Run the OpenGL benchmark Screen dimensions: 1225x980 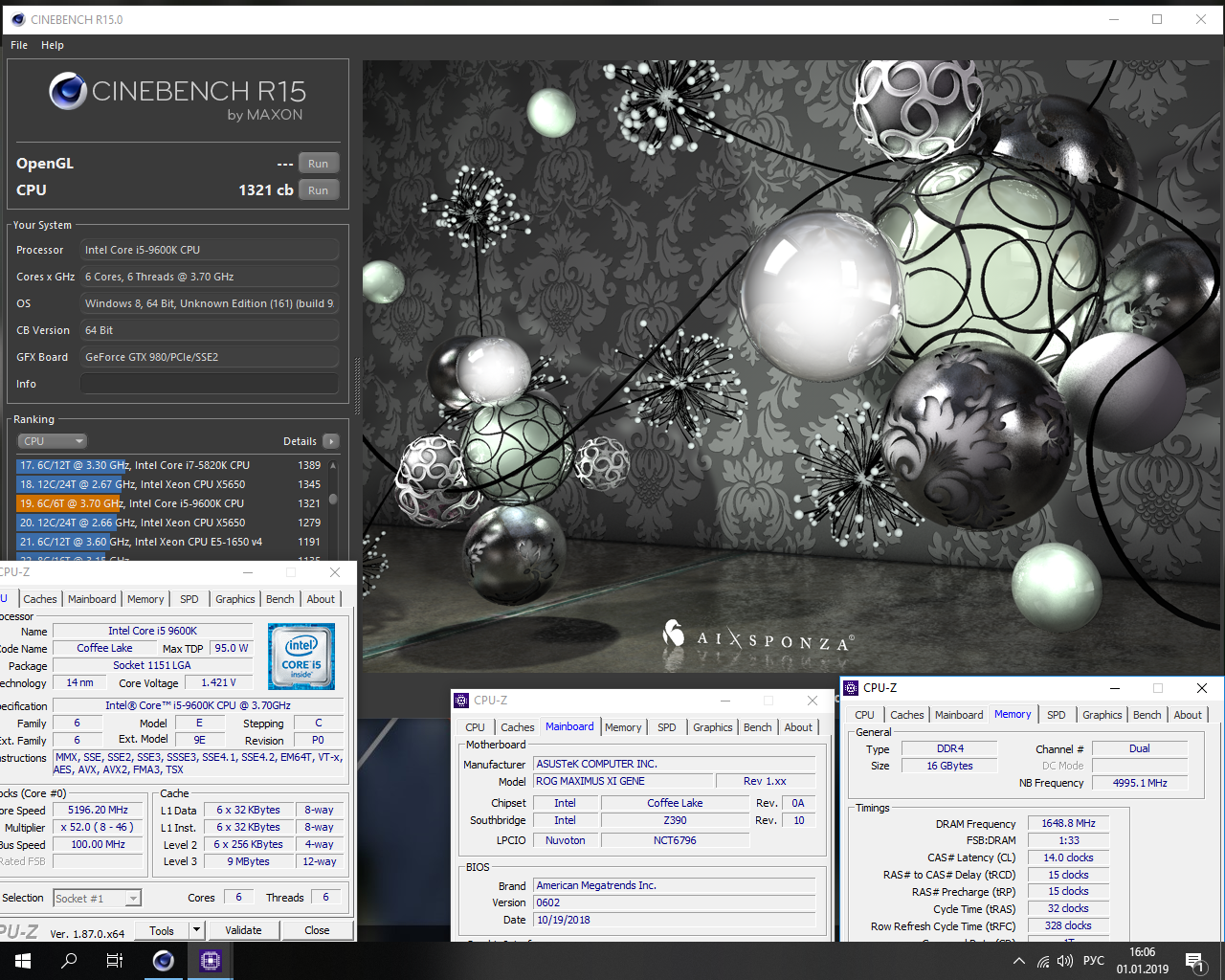point(319,164)
